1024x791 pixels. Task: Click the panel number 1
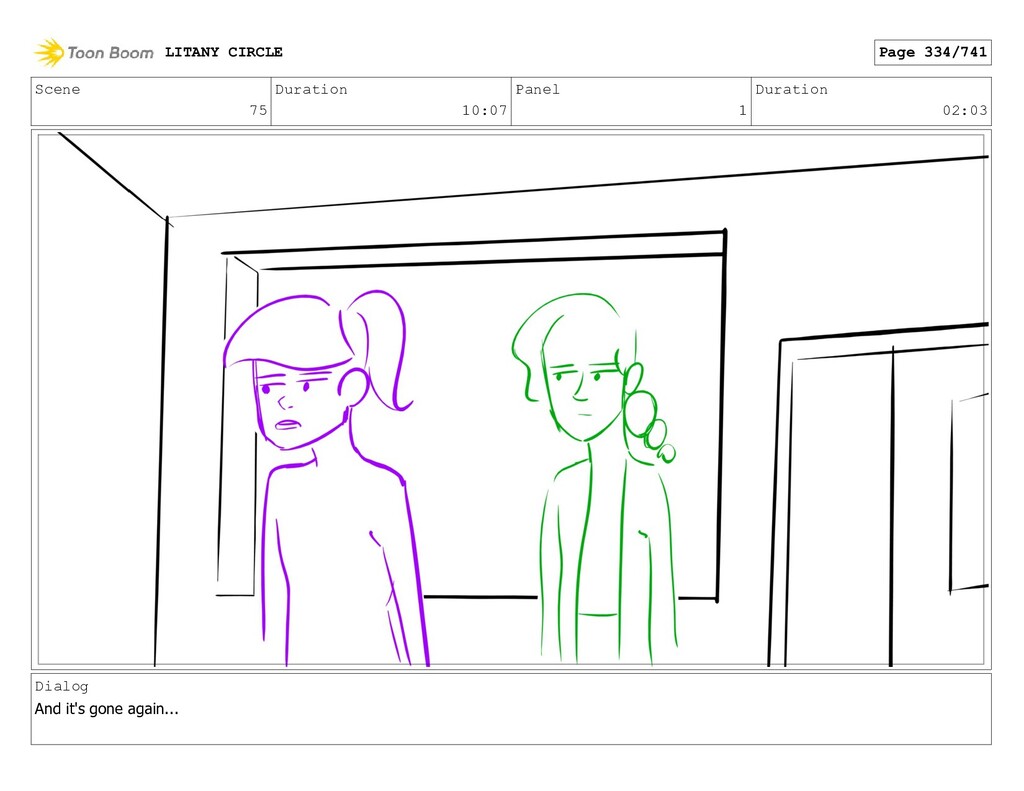click(x=743, y=110)
